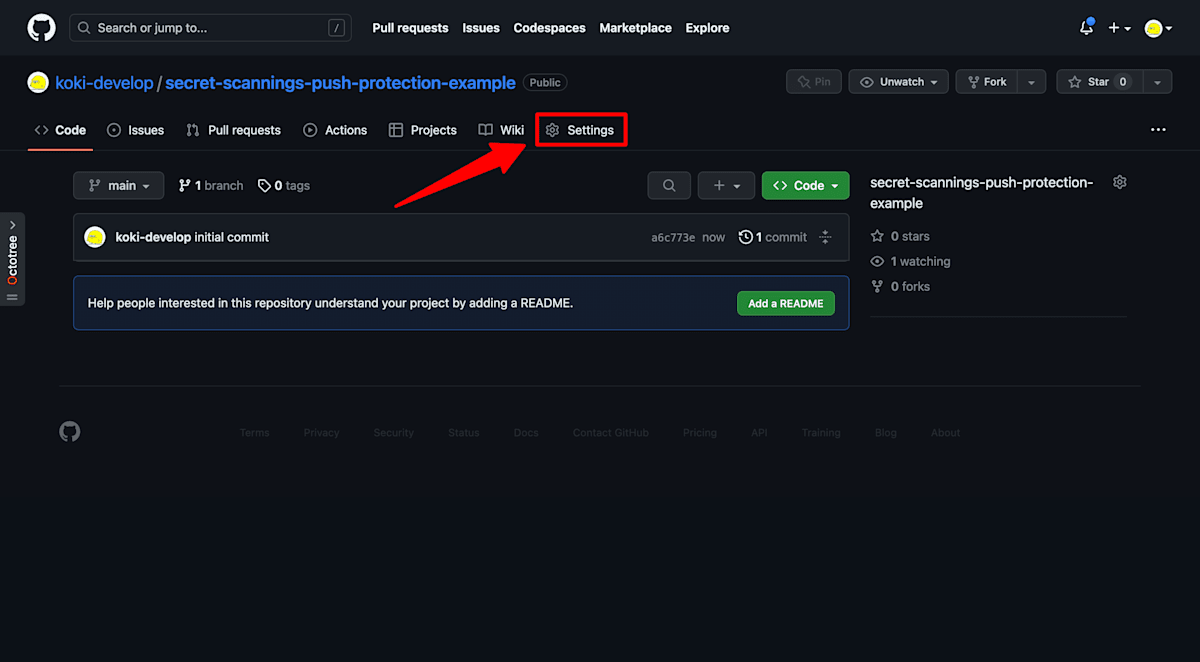Open the GitHub home logo

[41, 28]
